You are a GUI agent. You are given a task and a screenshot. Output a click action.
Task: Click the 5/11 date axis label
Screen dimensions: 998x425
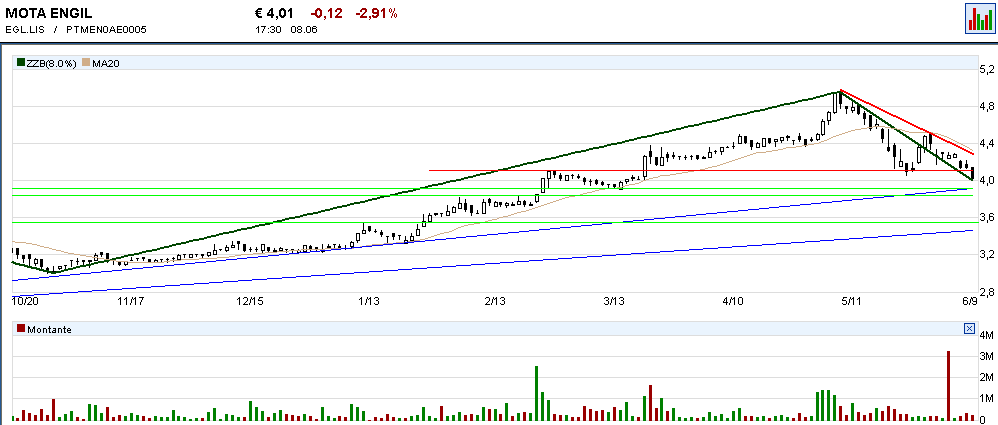852,300
